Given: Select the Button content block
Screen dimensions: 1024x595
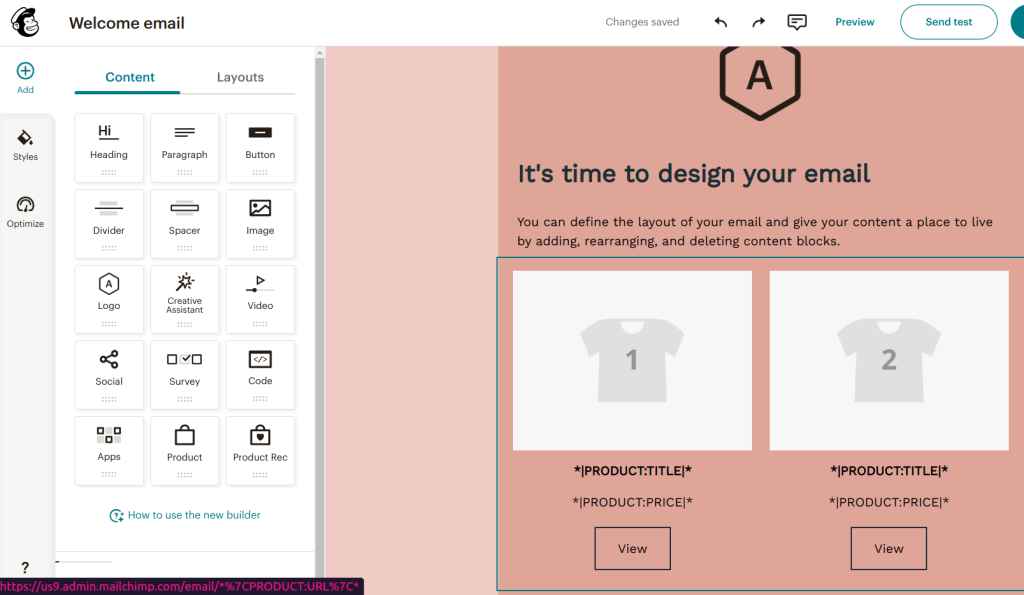Looking at the screenshot, I should pyautogui.click(x=260, y=148).
